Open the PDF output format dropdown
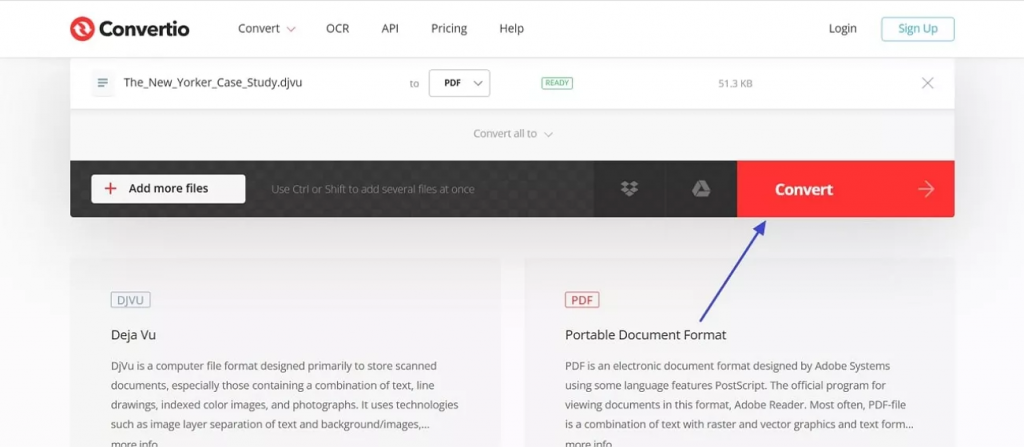The width and height of the screenshot is (1024, 447). (x=459, y=83)
